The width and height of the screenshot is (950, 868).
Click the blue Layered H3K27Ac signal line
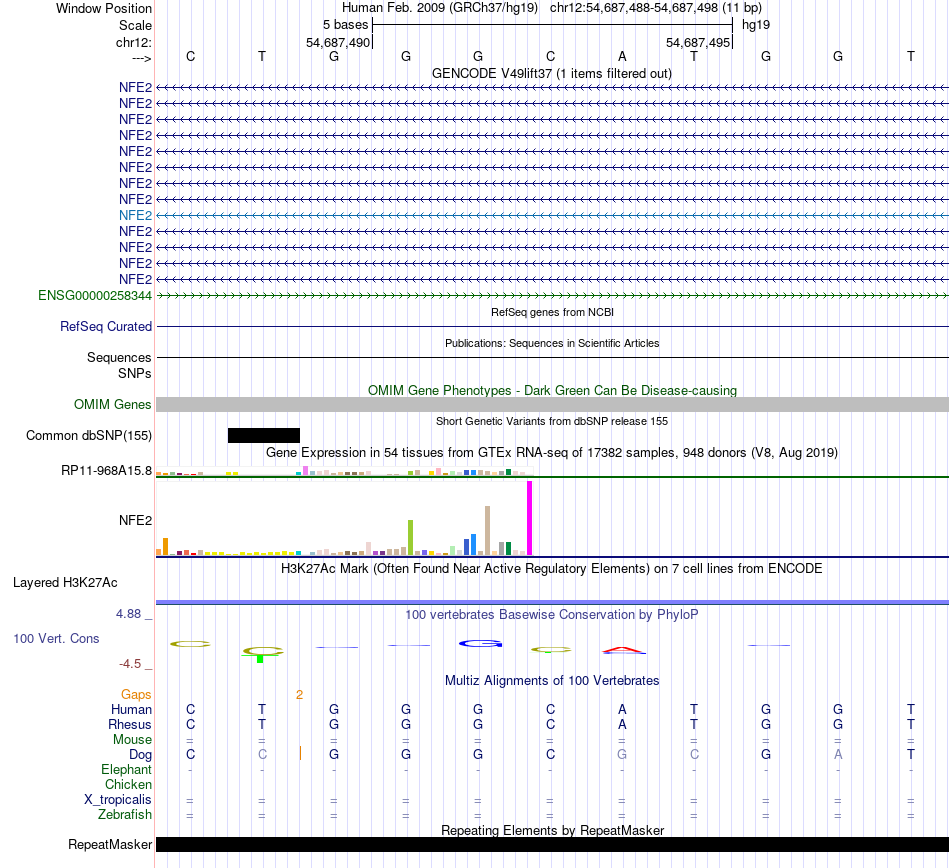pyautogui.click(x=552, y=602)
